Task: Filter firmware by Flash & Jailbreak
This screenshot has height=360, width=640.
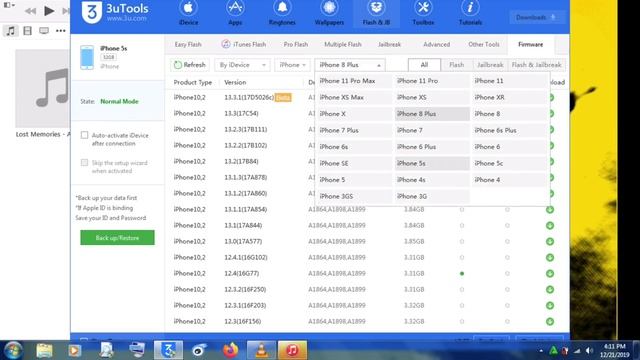Action: tap(536, 64)
